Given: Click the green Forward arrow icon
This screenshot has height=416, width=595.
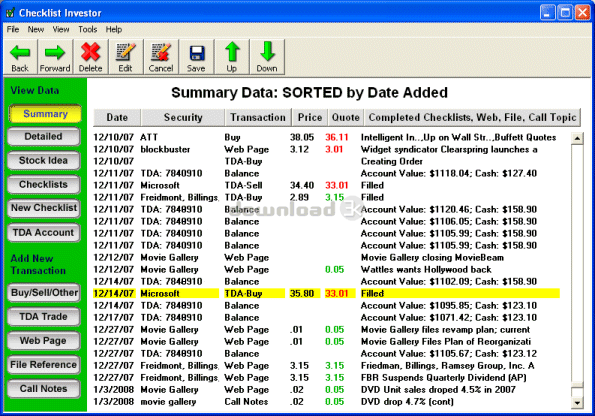Looking at the screenshot, I should coord(55,52).
